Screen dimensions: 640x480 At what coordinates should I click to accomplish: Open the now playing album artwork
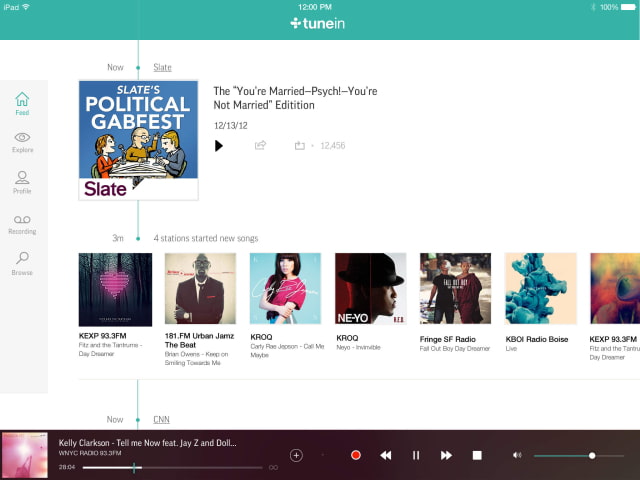[25, 455]
